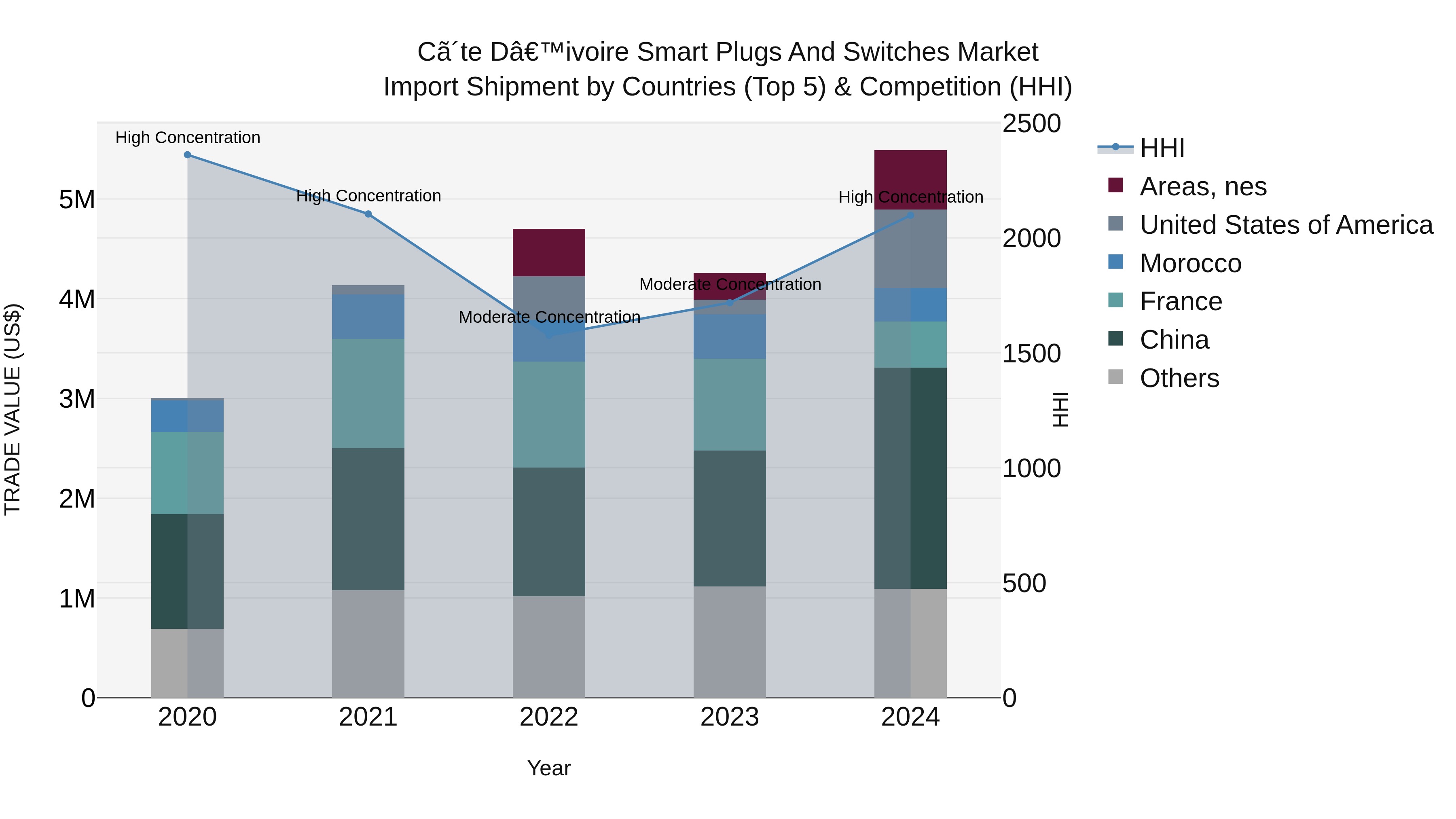Viewport: 1456px width, 819px height.
Task: Click the 1M tick on trade value axis
Action: tap(77, 599)
